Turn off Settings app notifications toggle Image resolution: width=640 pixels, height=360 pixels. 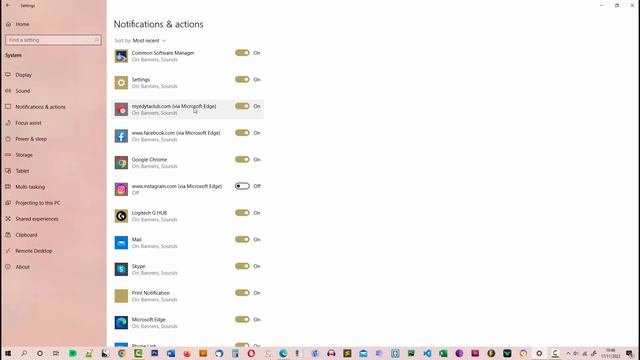[242, 79]
